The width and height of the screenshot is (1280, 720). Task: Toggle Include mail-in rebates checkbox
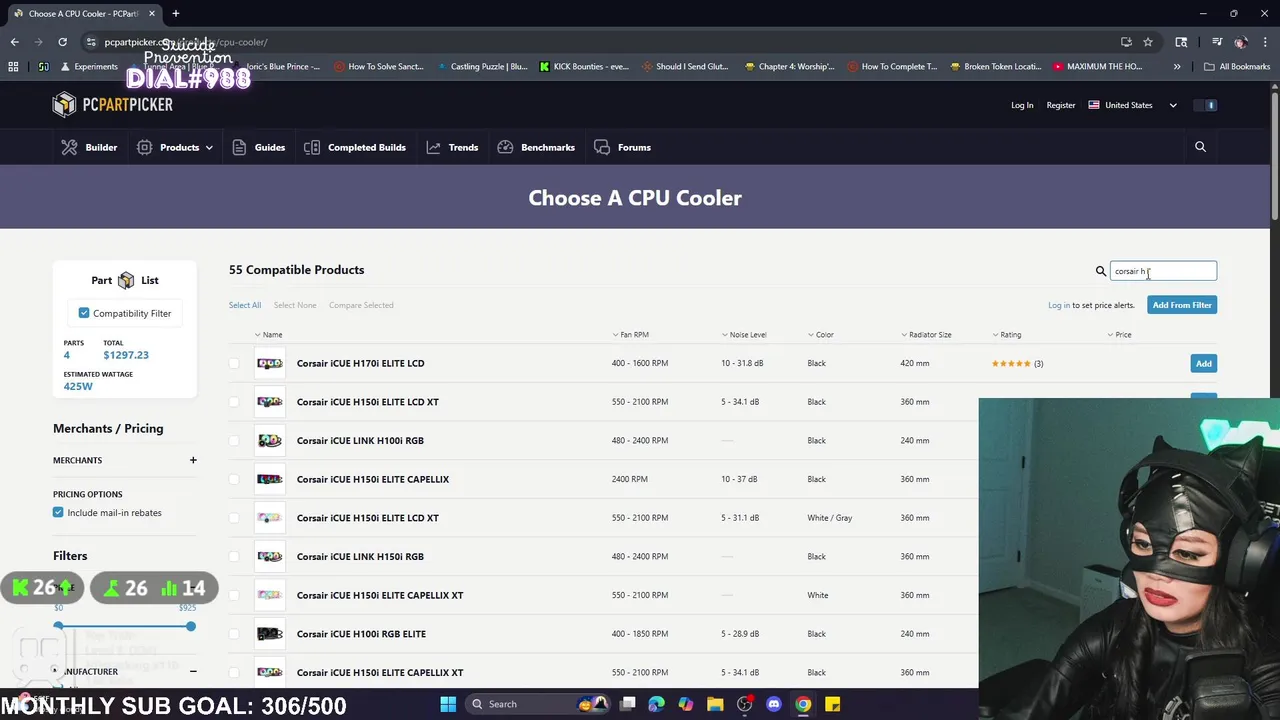pos(58,512)
